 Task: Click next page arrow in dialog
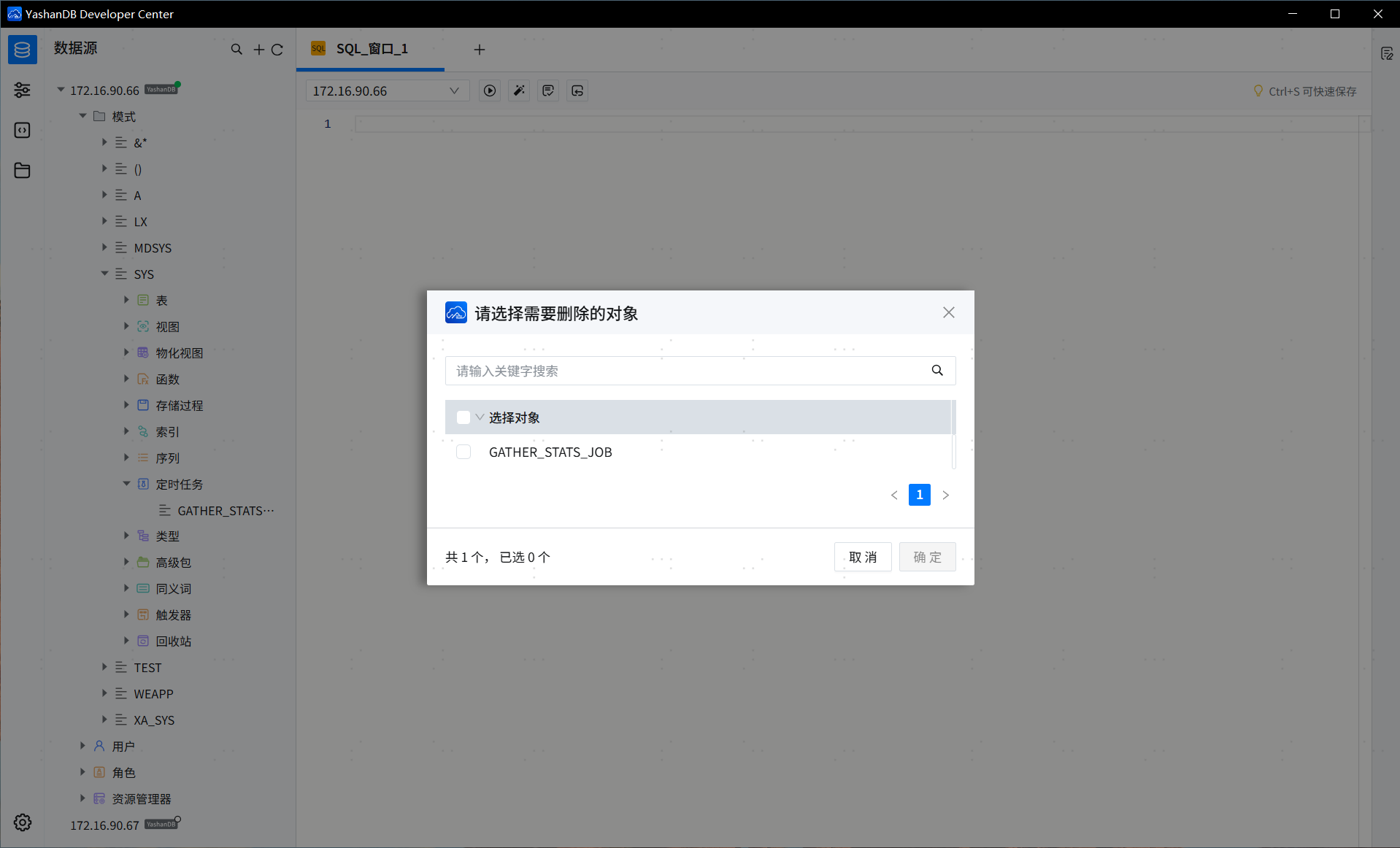pyautogui.click(x=946, y=495)
